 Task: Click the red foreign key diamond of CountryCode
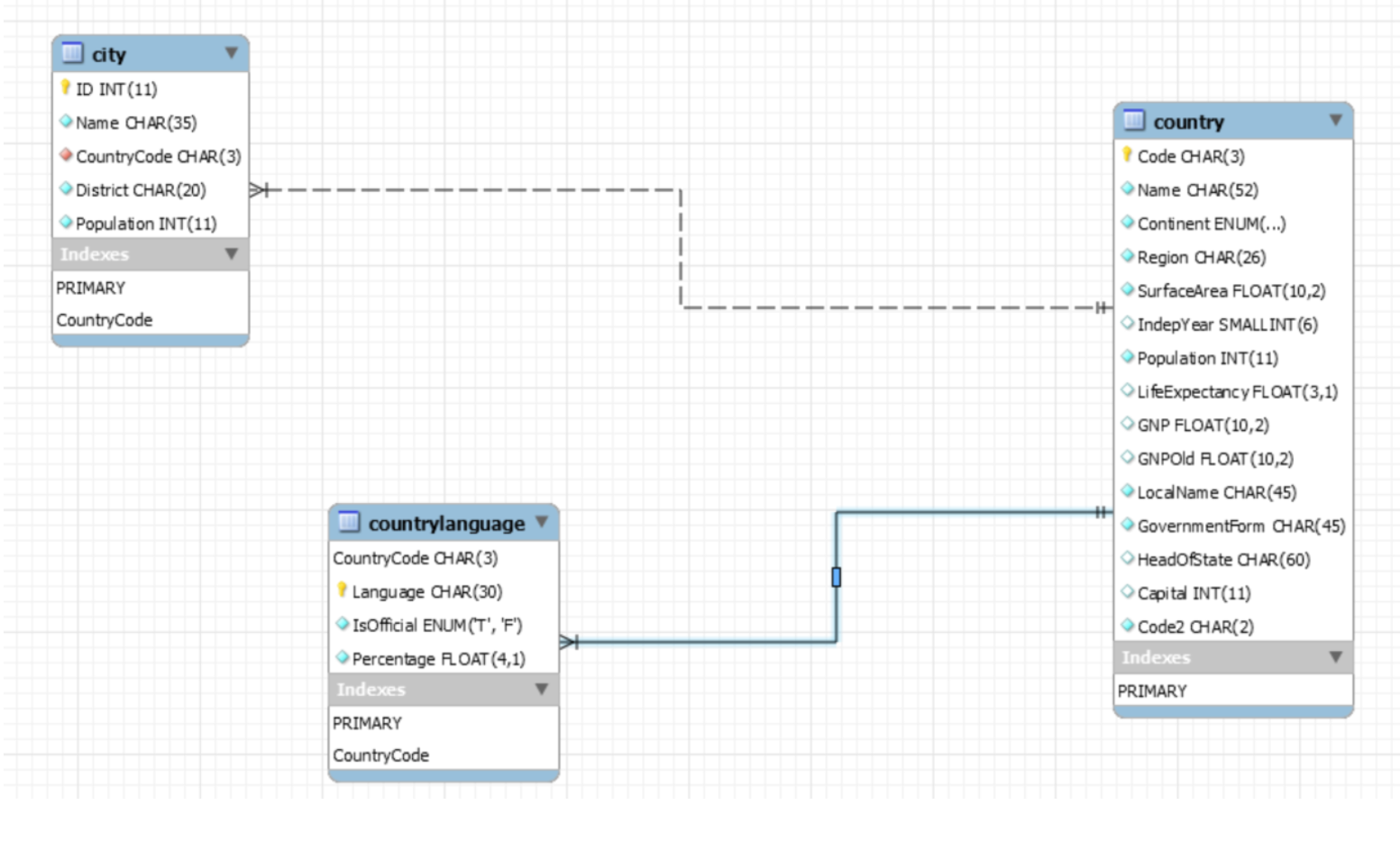point(66,156)
